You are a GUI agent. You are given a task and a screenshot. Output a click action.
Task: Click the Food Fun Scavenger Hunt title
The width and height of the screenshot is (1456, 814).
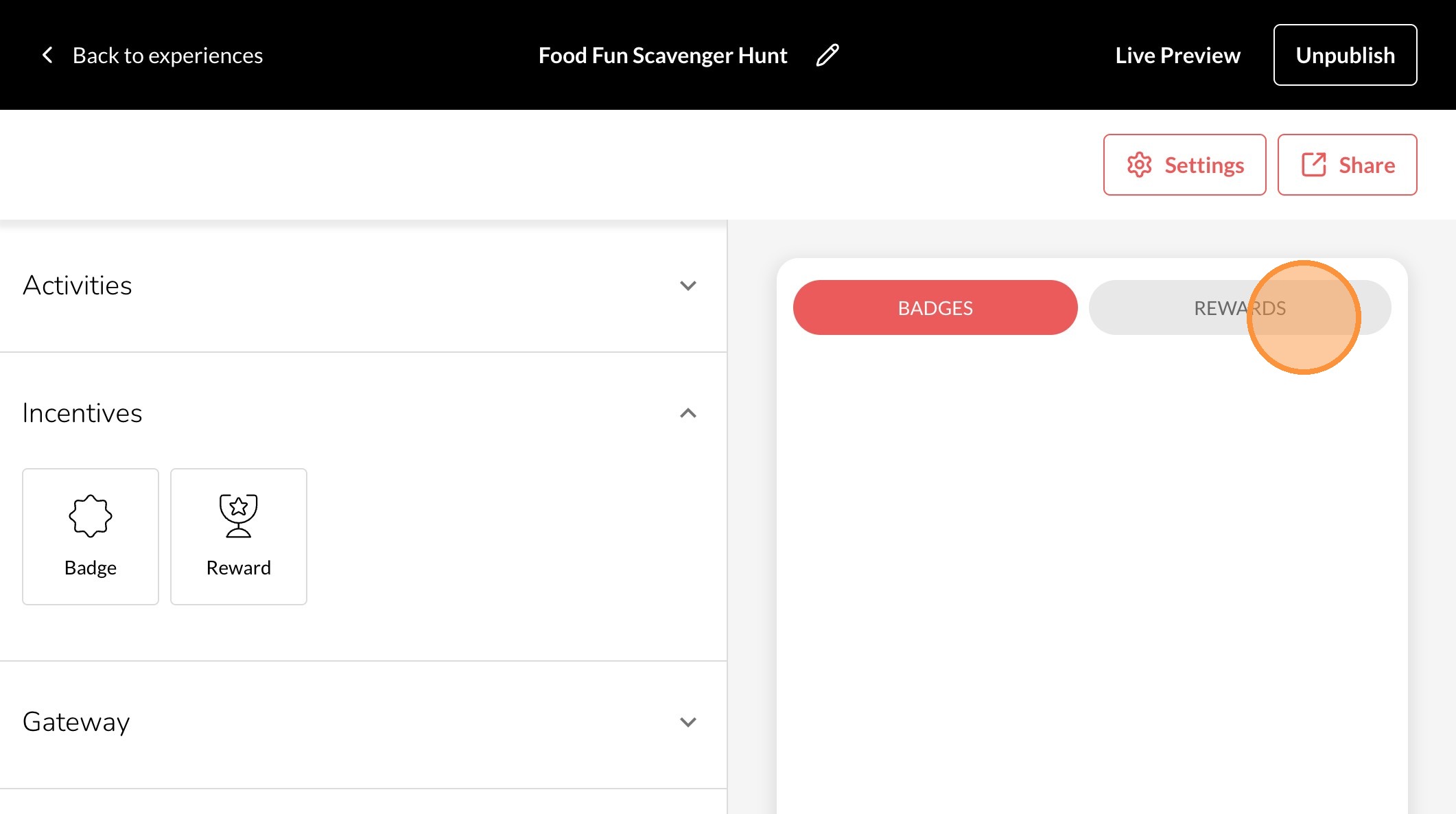click(662, 55)
